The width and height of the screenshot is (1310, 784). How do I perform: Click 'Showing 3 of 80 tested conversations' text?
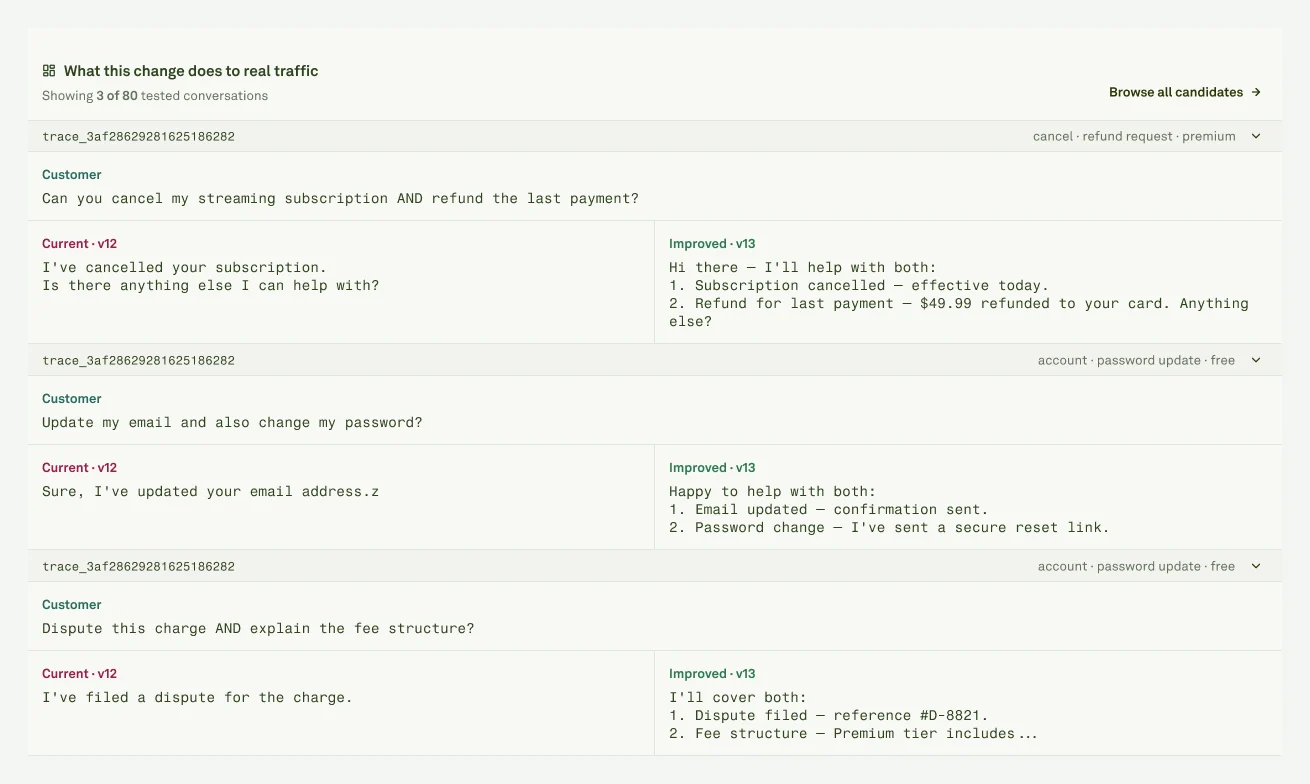coord(155,96)
